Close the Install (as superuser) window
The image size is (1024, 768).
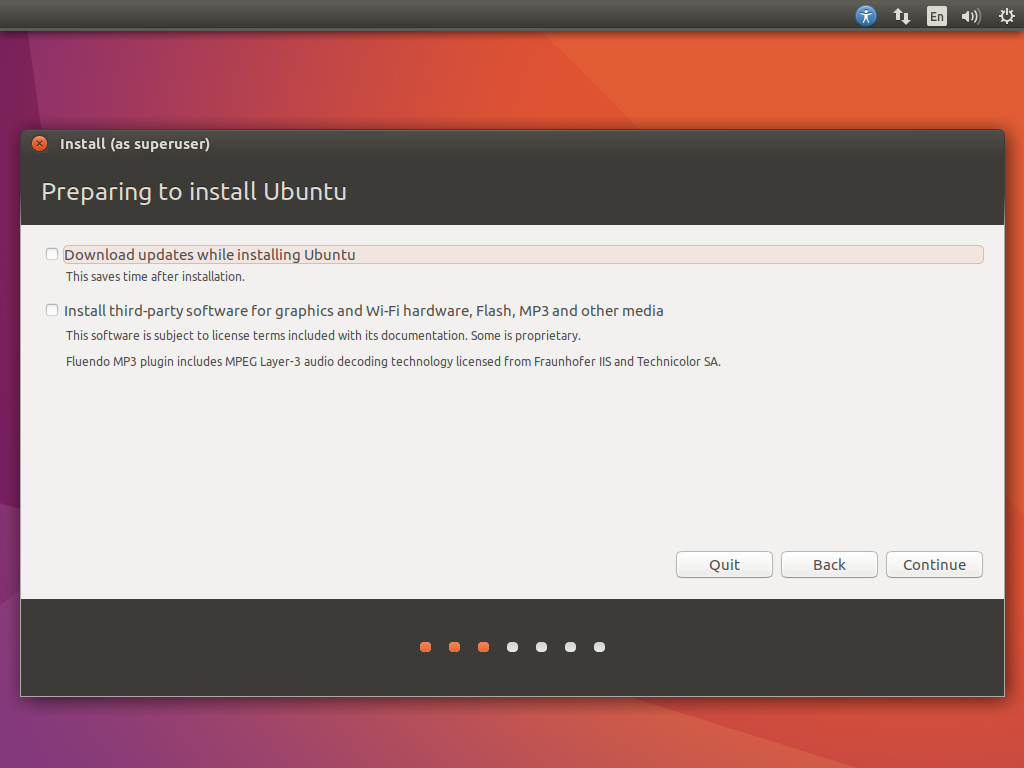[39, 144]
